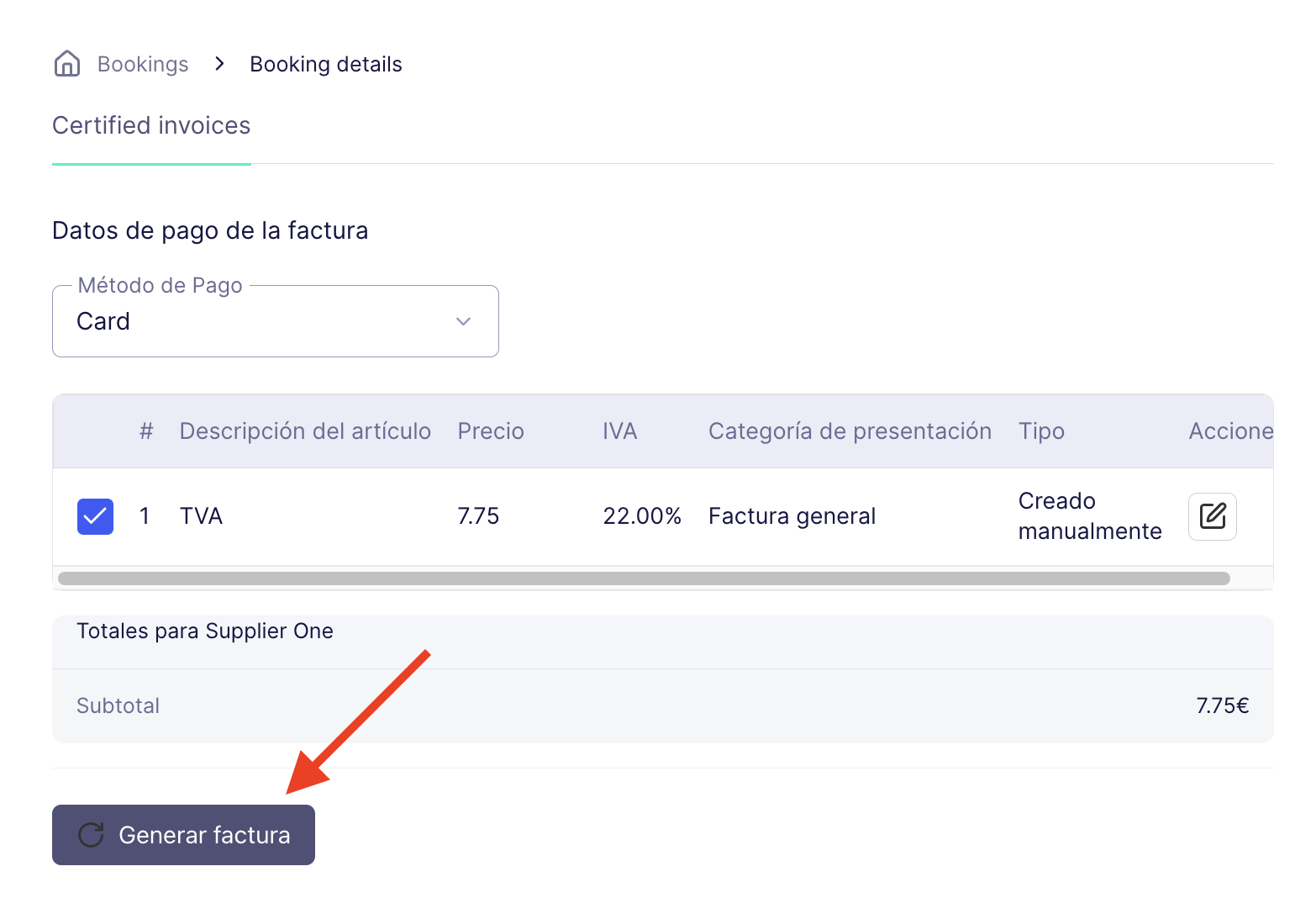Open the Método de Pago dropdown

276,321
